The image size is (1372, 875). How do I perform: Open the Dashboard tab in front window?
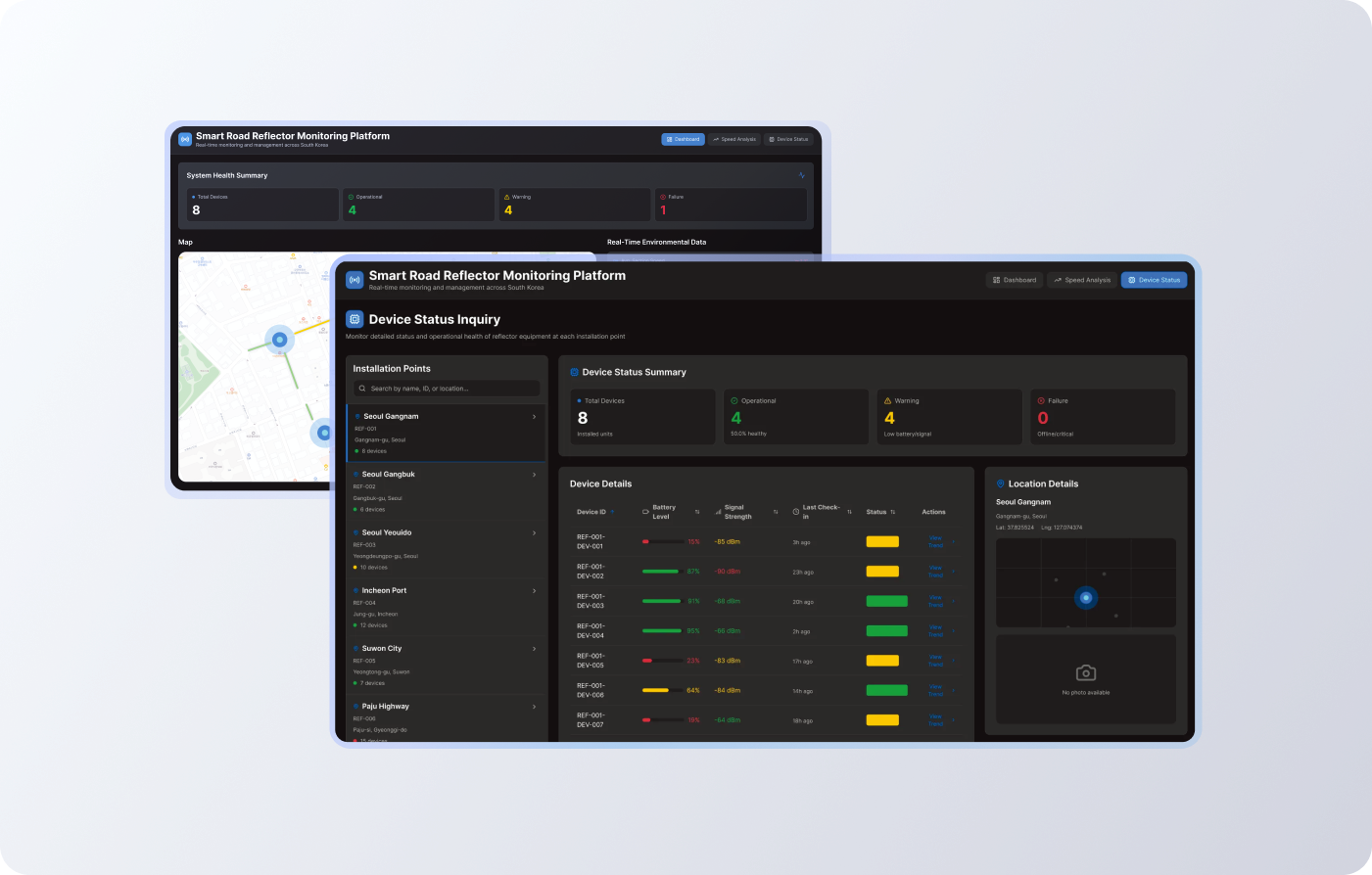point(1014,280)
